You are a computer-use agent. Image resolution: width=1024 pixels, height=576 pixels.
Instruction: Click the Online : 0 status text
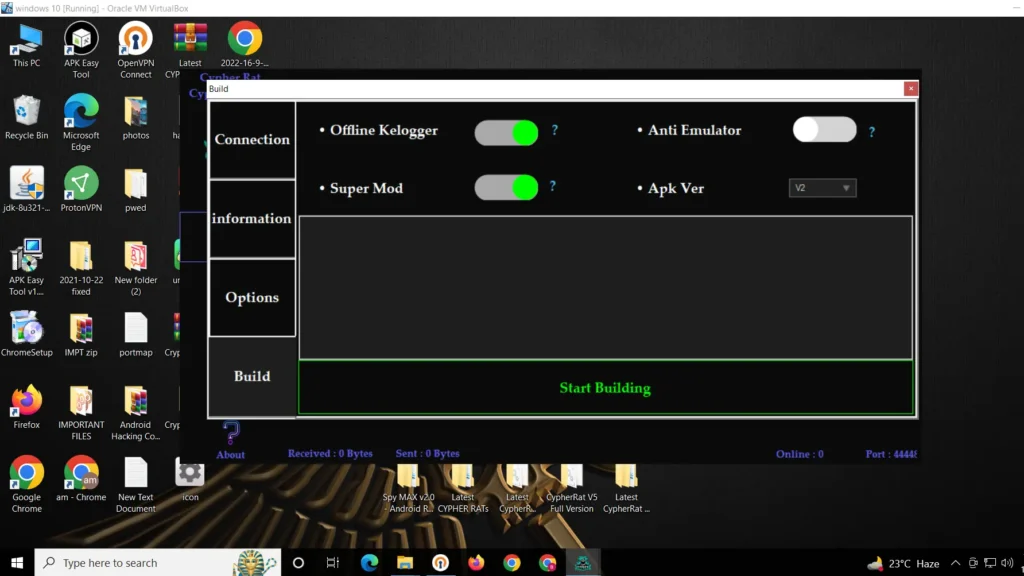pyautogui.click(x=799, y=454)
